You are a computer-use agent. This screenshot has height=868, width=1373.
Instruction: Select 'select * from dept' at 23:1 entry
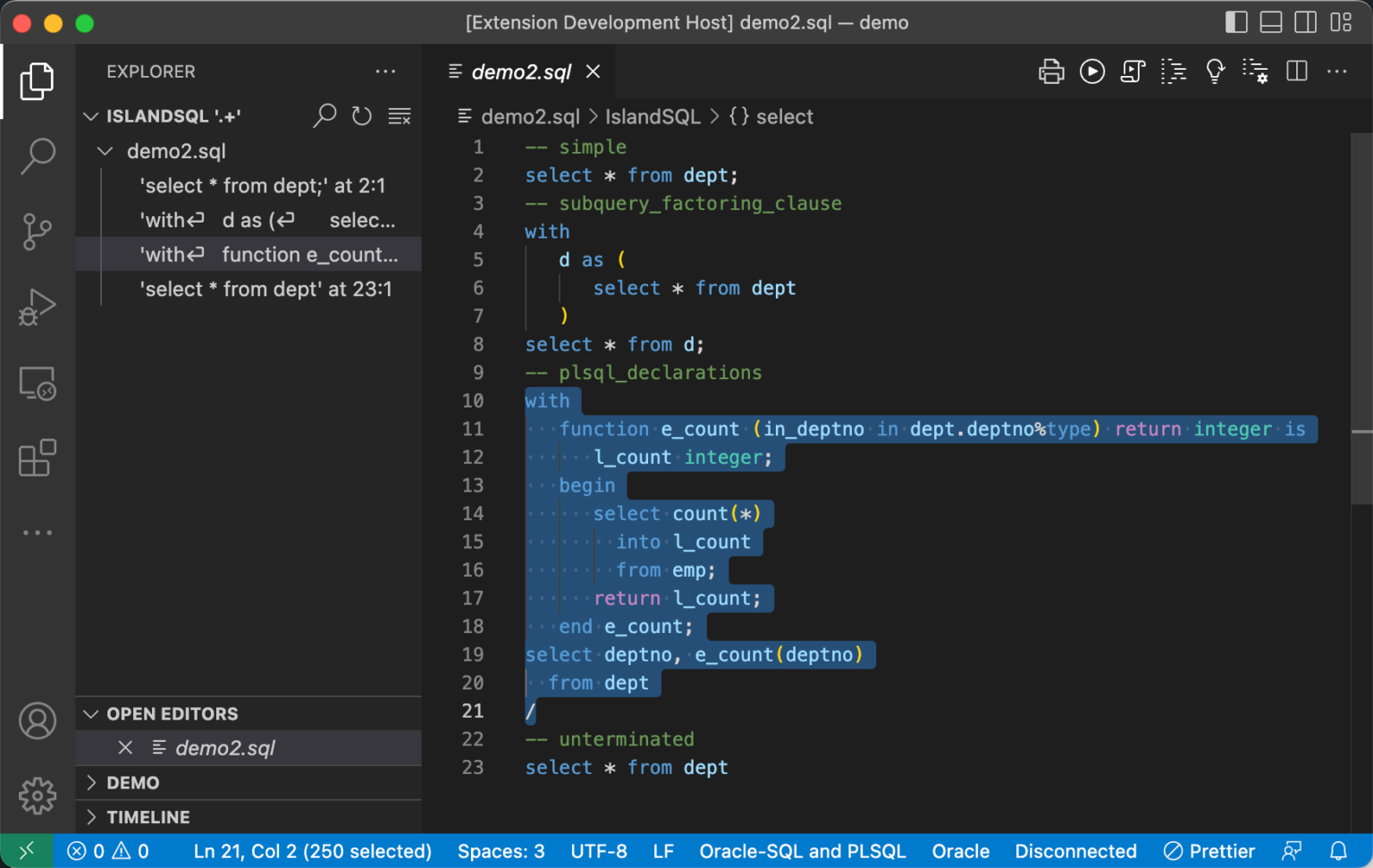pyautogui.click(x=266, y=289)
